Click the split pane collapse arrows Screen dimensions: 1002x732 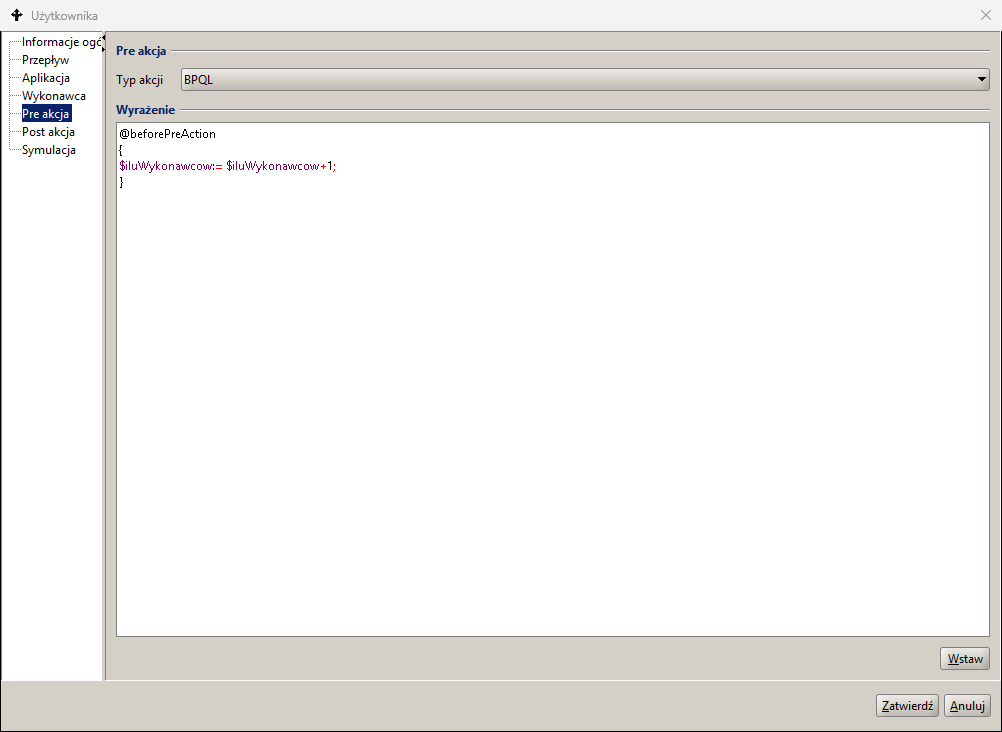[x=104, y=43]
